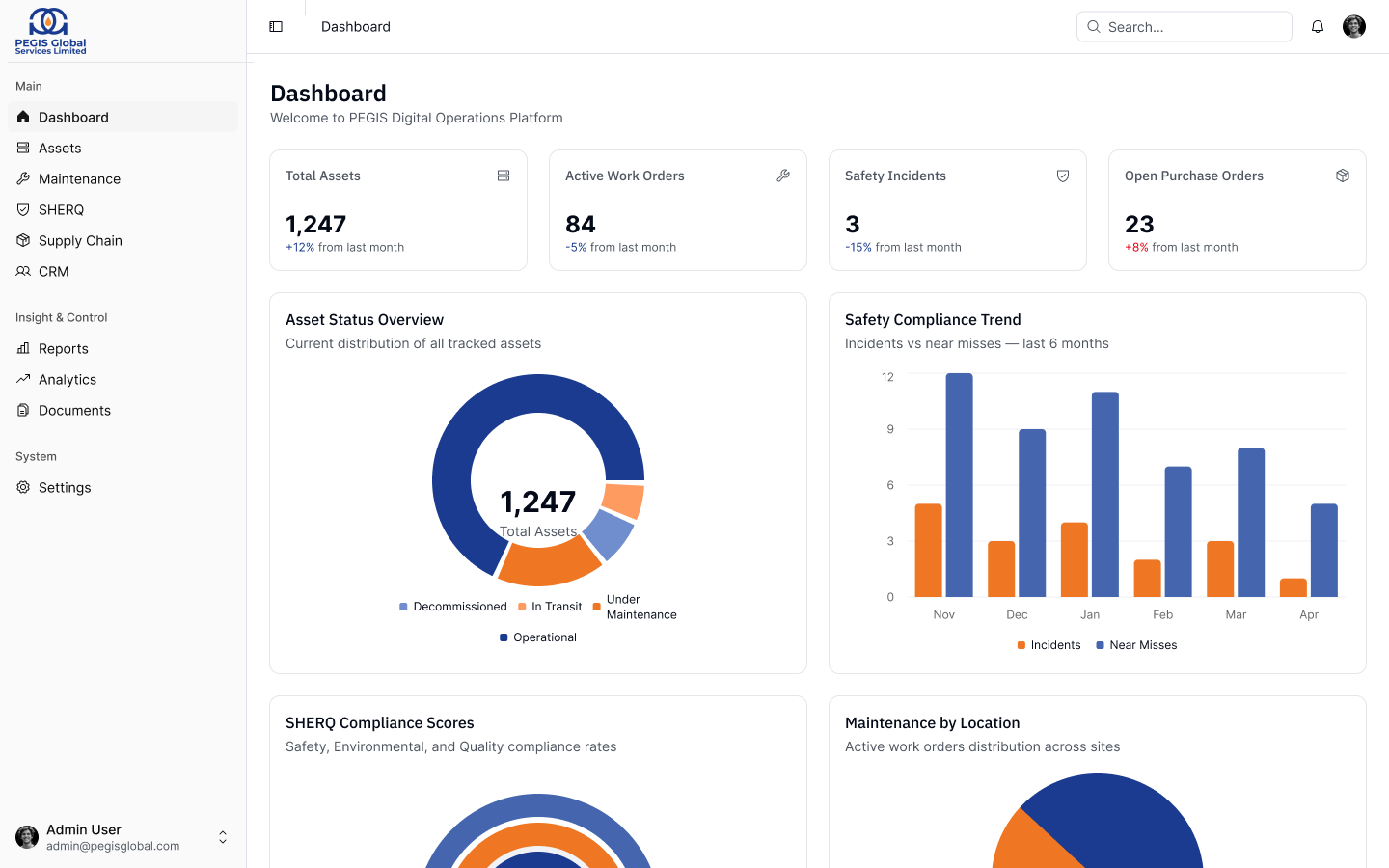Click the Settings gear icon
The image size is (1389, 868).
pyautogui.click(x=23, y=487)
